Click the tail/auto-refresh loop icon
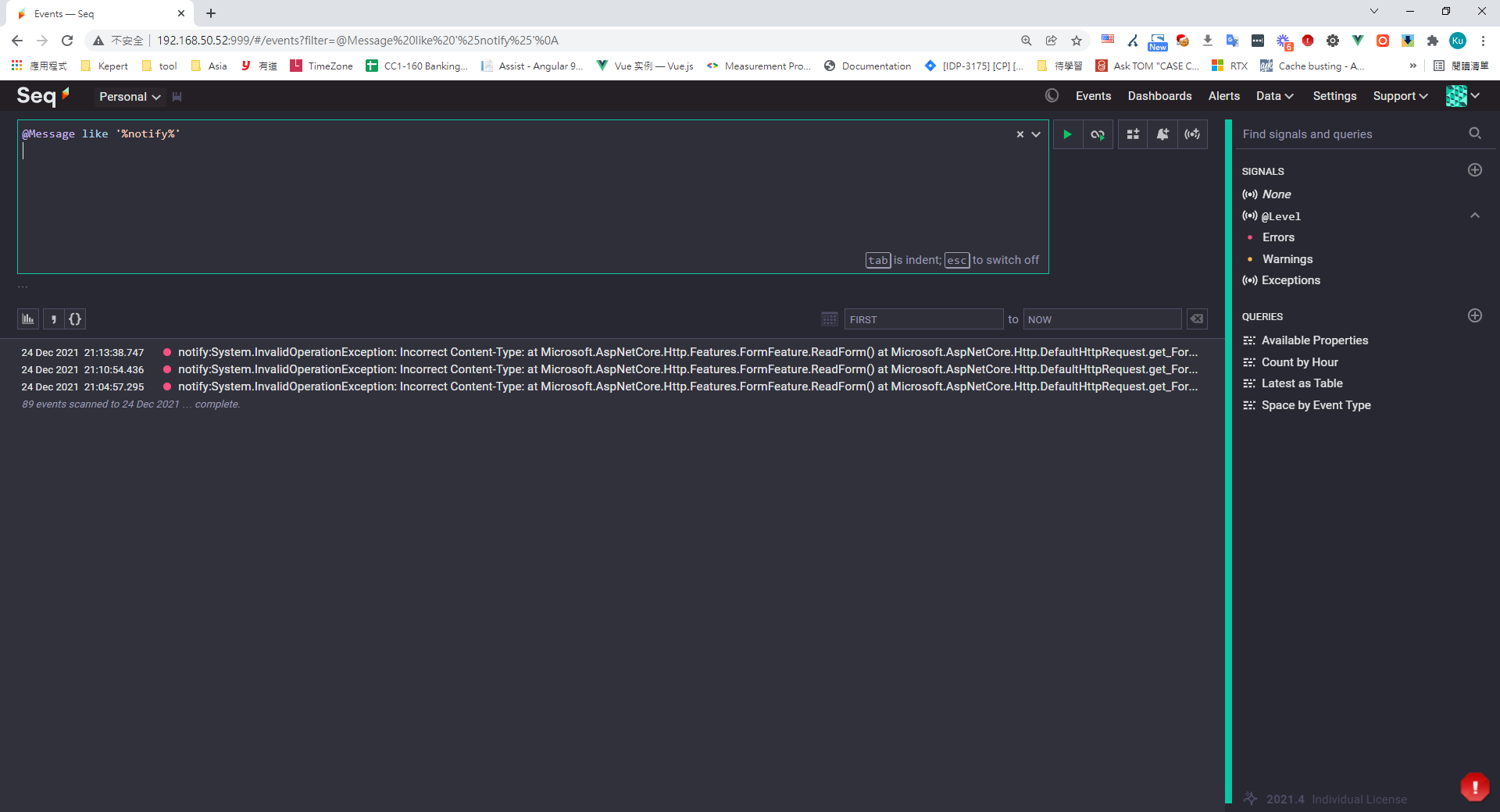The image size is (1500, 812). tap(1098, 134)
